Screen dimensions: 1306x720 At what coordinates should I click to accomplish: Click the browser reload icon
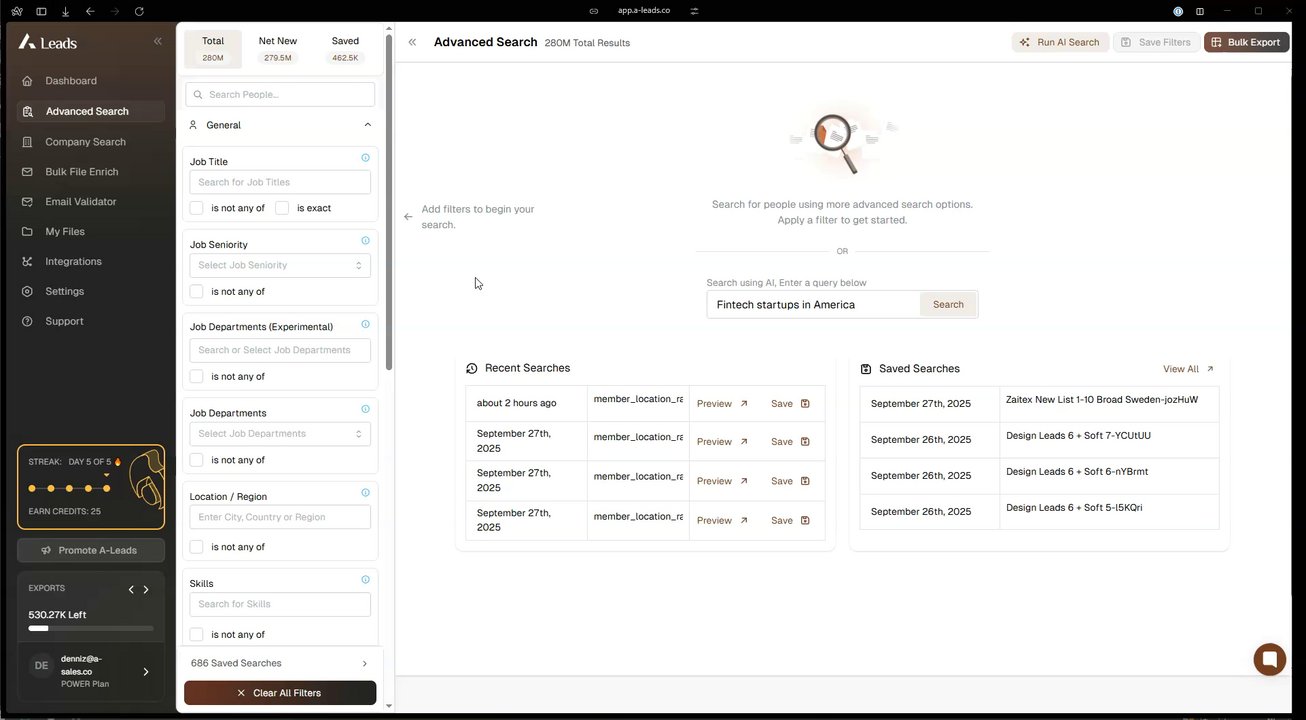click(x=139, y=11)
